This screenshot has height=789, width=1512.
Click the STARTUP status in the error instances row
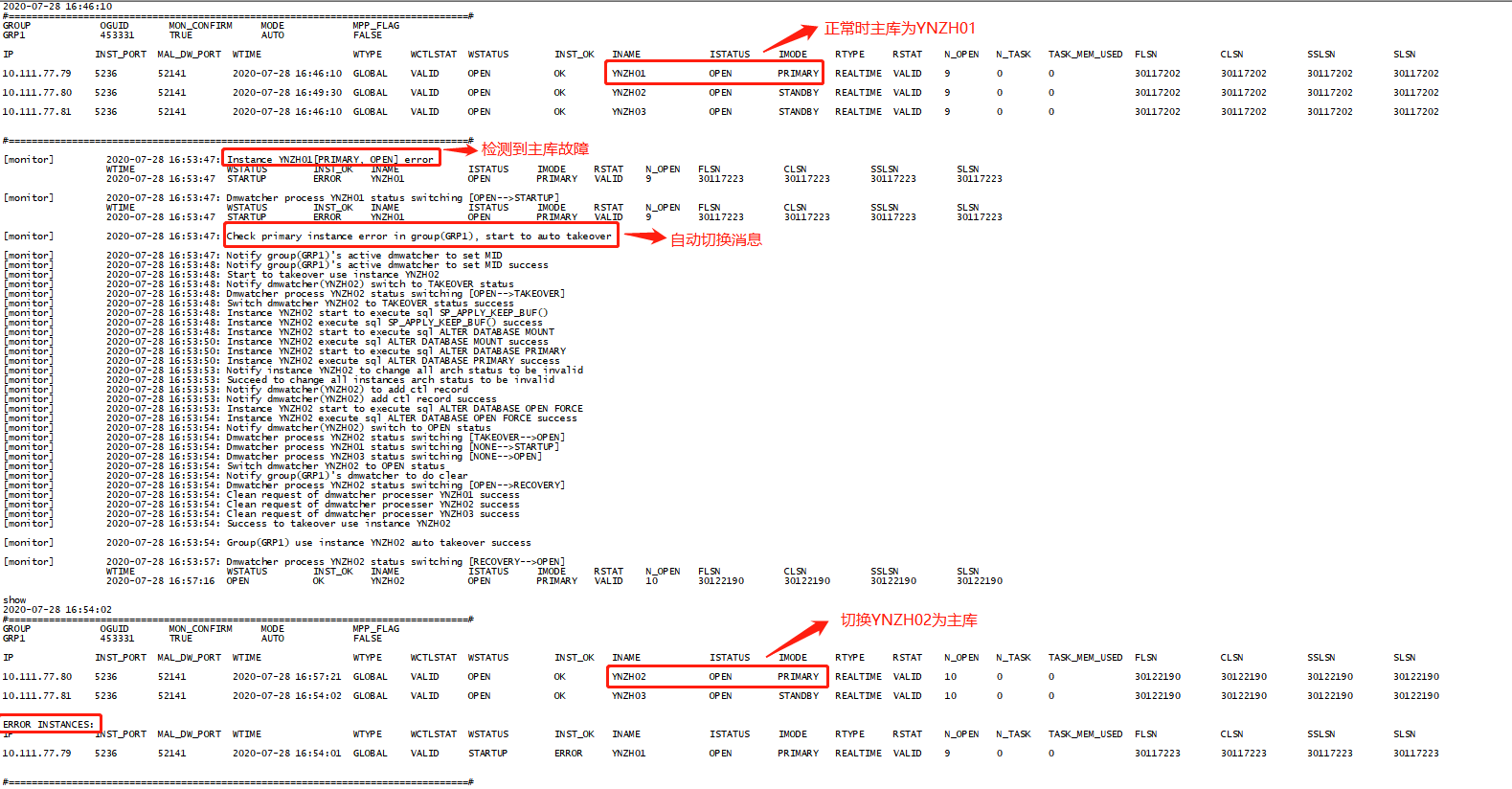[487, 754]
